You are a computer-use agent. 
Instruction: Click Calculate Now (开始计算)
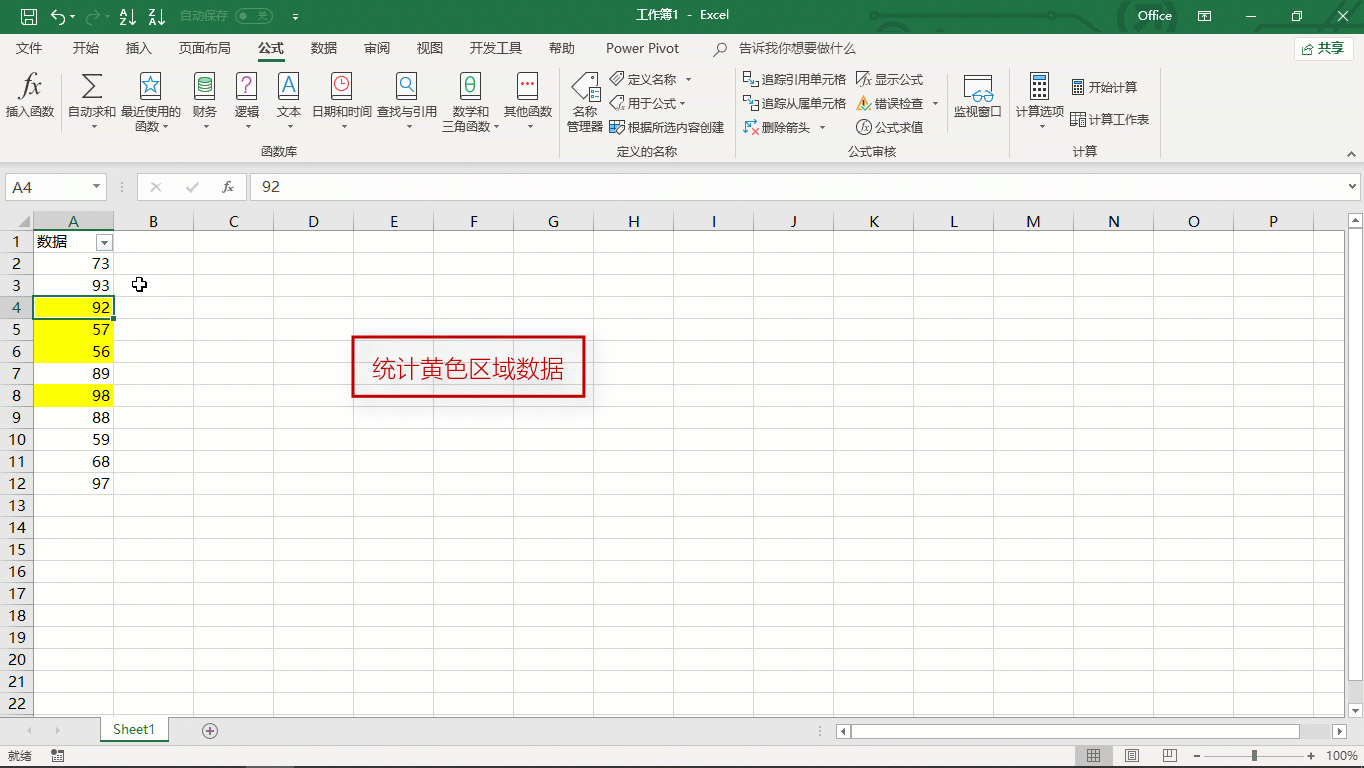click(x=1104, y=87)
